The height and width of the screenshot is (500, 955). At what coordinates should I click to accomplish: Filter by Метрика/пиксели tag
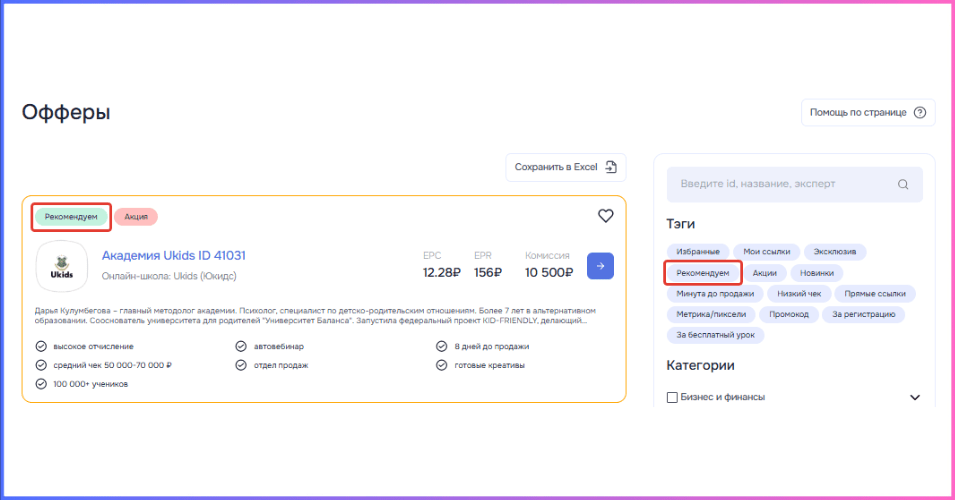tap(711, 314)
